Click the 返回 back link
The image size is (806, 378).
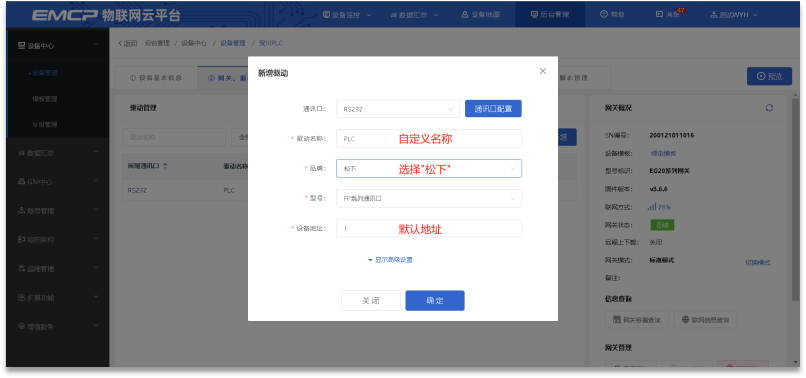pos(128,43)
